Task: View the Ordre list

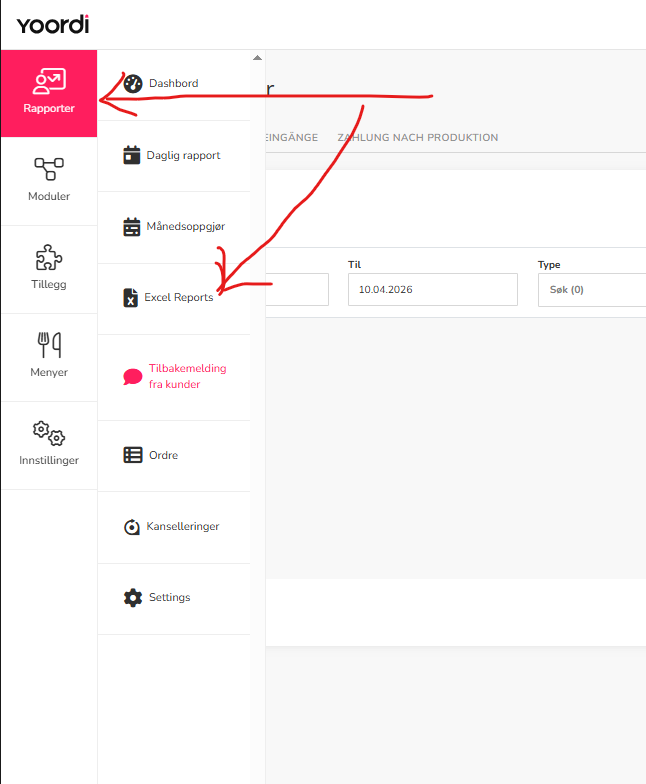Action: [174, 456]
